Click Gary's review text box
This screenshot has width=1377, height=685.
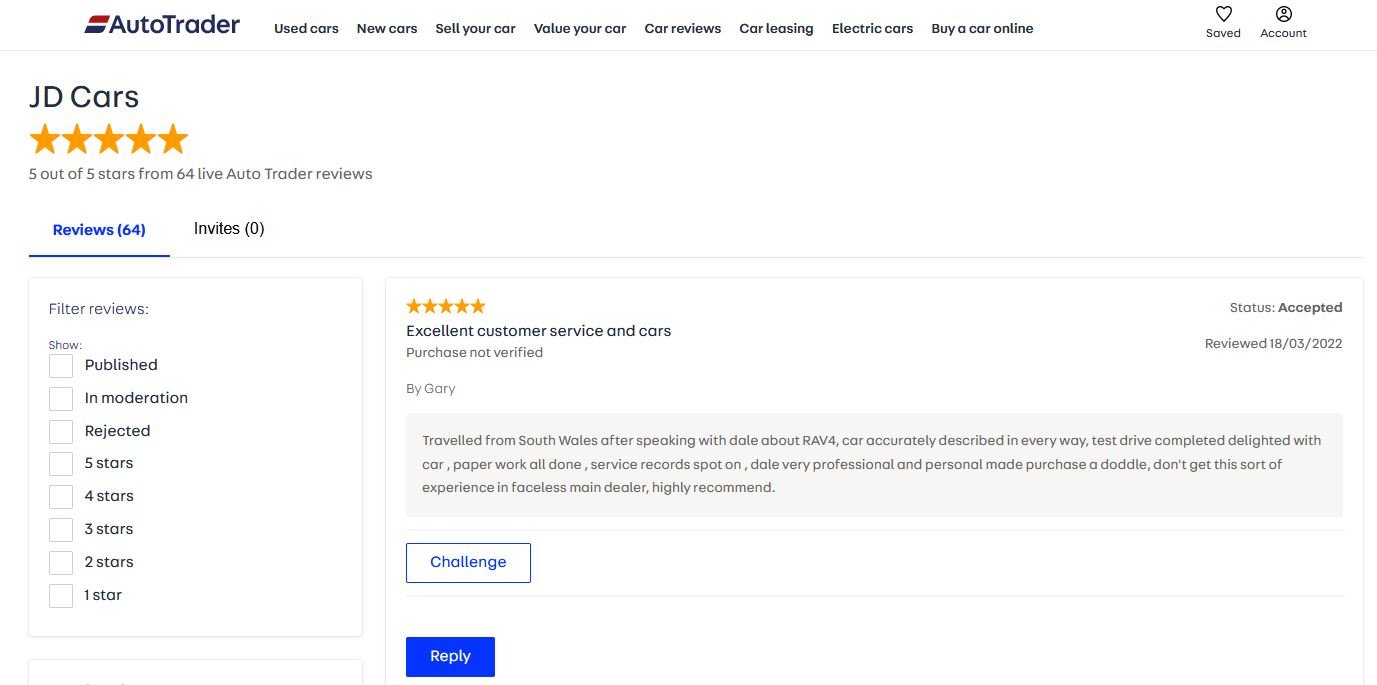(873, 464)
